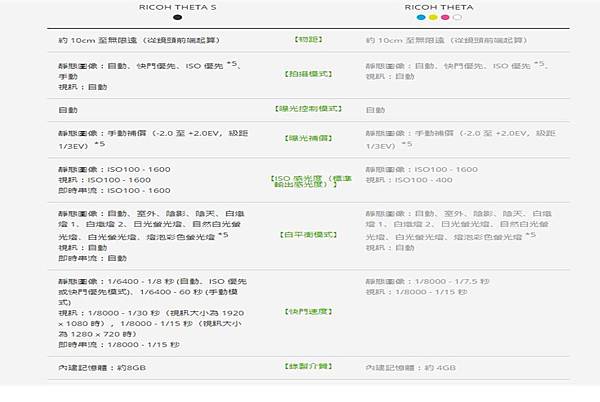Click THETA S '靜態圖像：自動、快門優先、ISO 優先' line
This screenshot has width=600, height=402.
150,65
